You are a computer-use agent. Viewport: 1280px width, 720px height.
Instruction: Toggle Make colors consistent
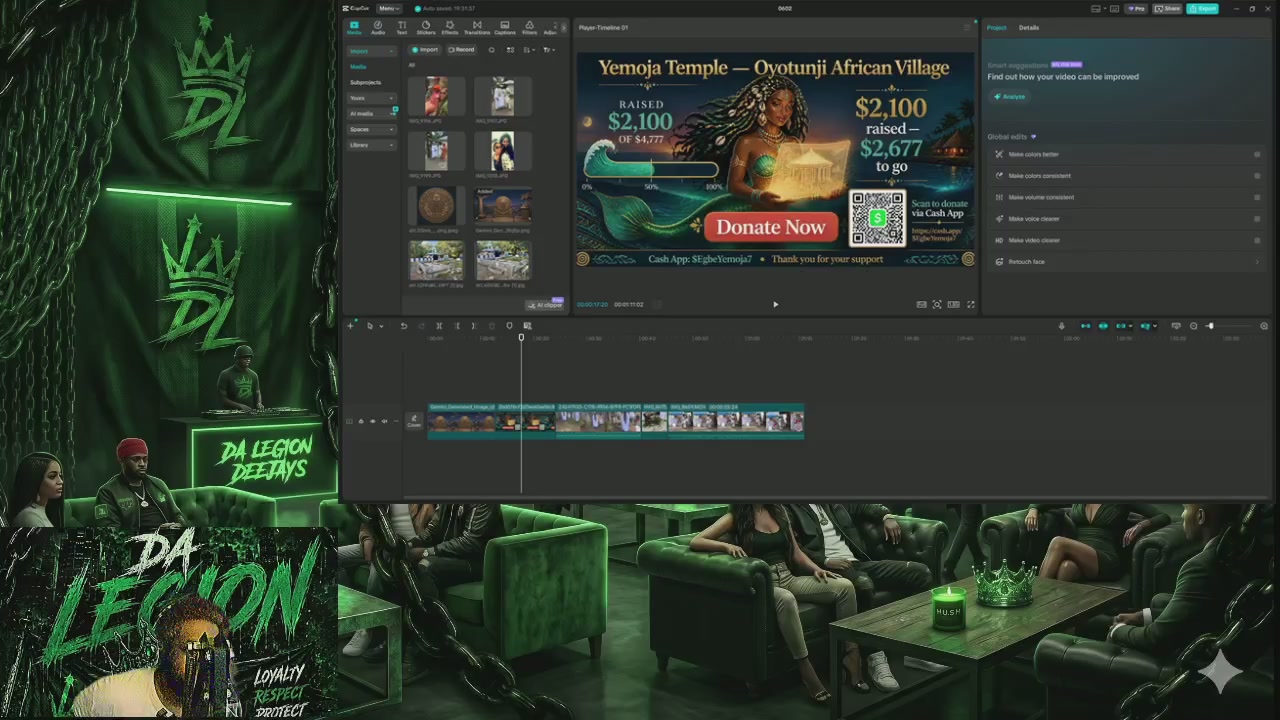[1257, 176]
